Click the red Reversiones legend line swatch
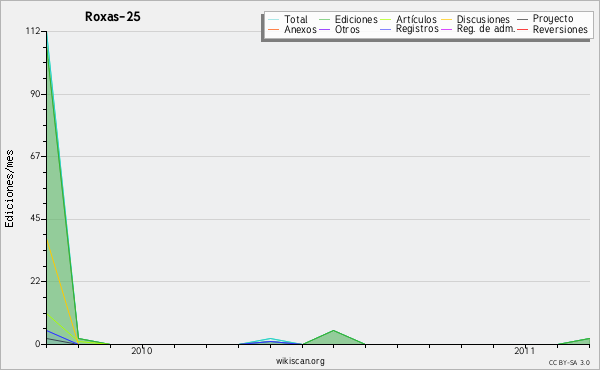This screenshot has width=600, height=370. coord(522,29)
